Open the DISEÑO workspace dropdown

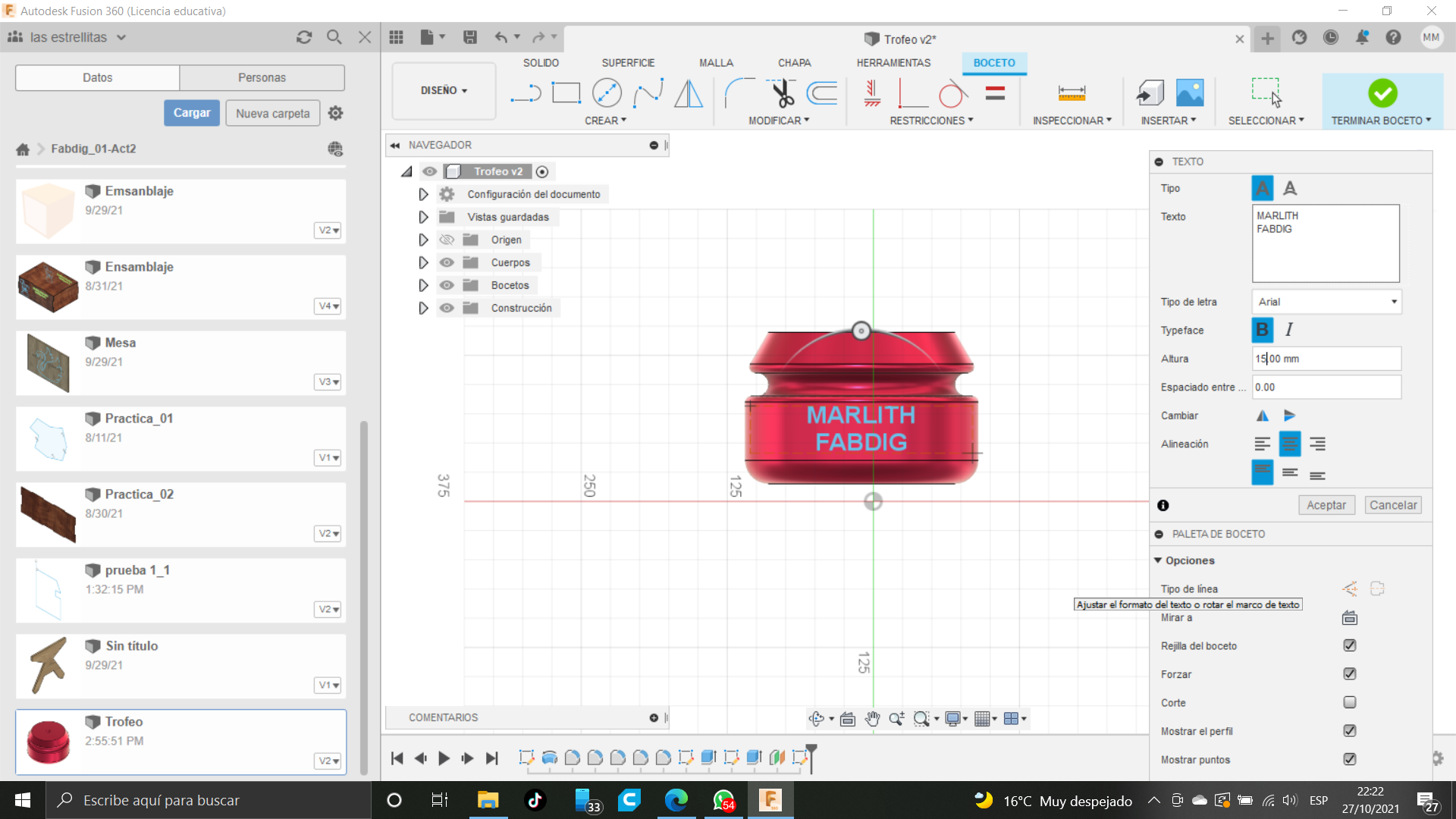point(444,90)
